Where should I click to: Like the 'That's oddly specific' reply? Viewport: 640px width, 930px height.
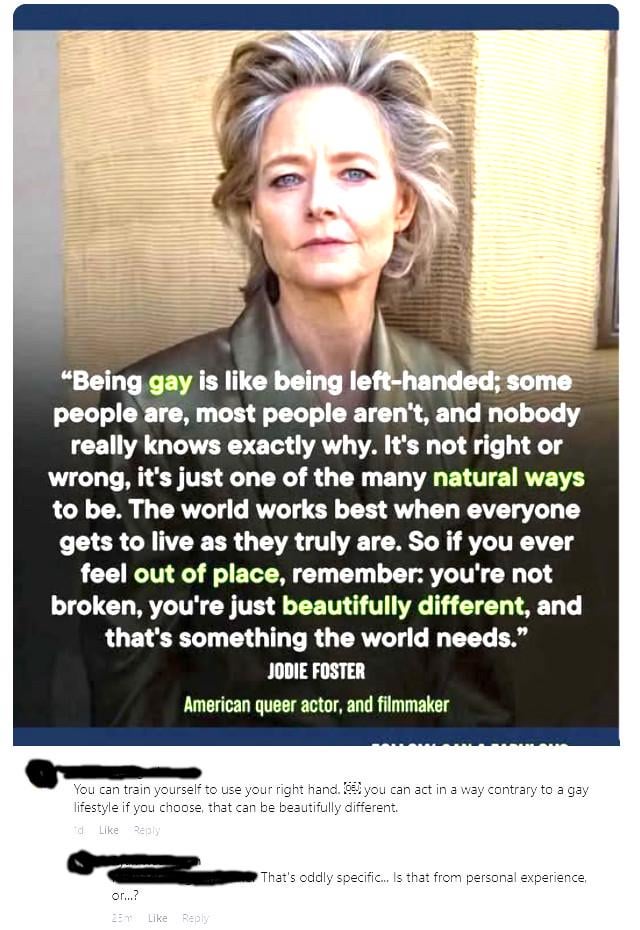point(157,918)
